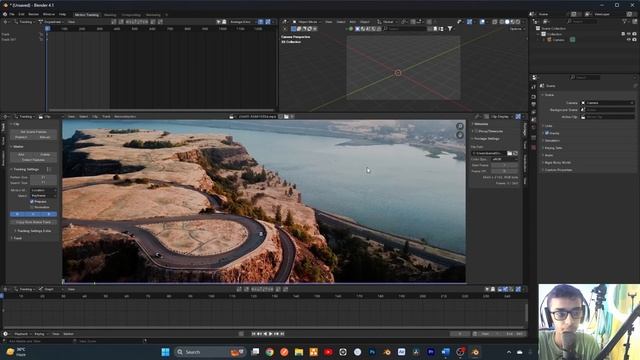Collapse the Marker panel header
The width and height of the screenshot is (640, 360).
(x=17, y=147)
